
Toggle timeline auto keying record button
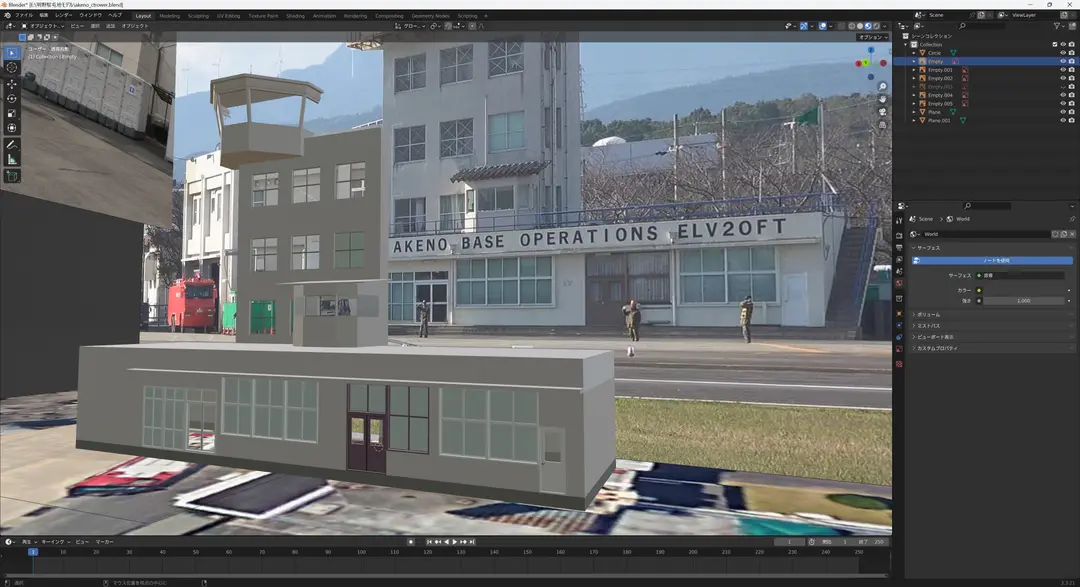[x=411, y=542]
